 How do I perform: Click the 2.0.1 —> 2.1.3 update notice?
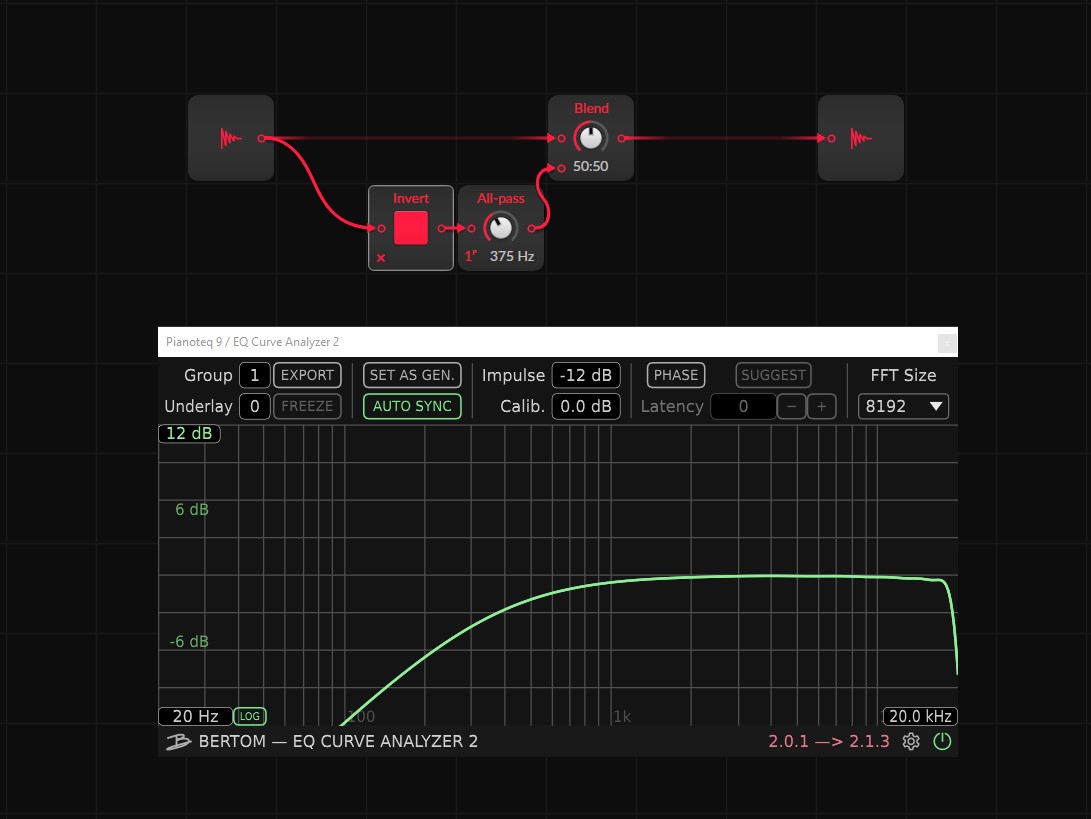point(829,742)
